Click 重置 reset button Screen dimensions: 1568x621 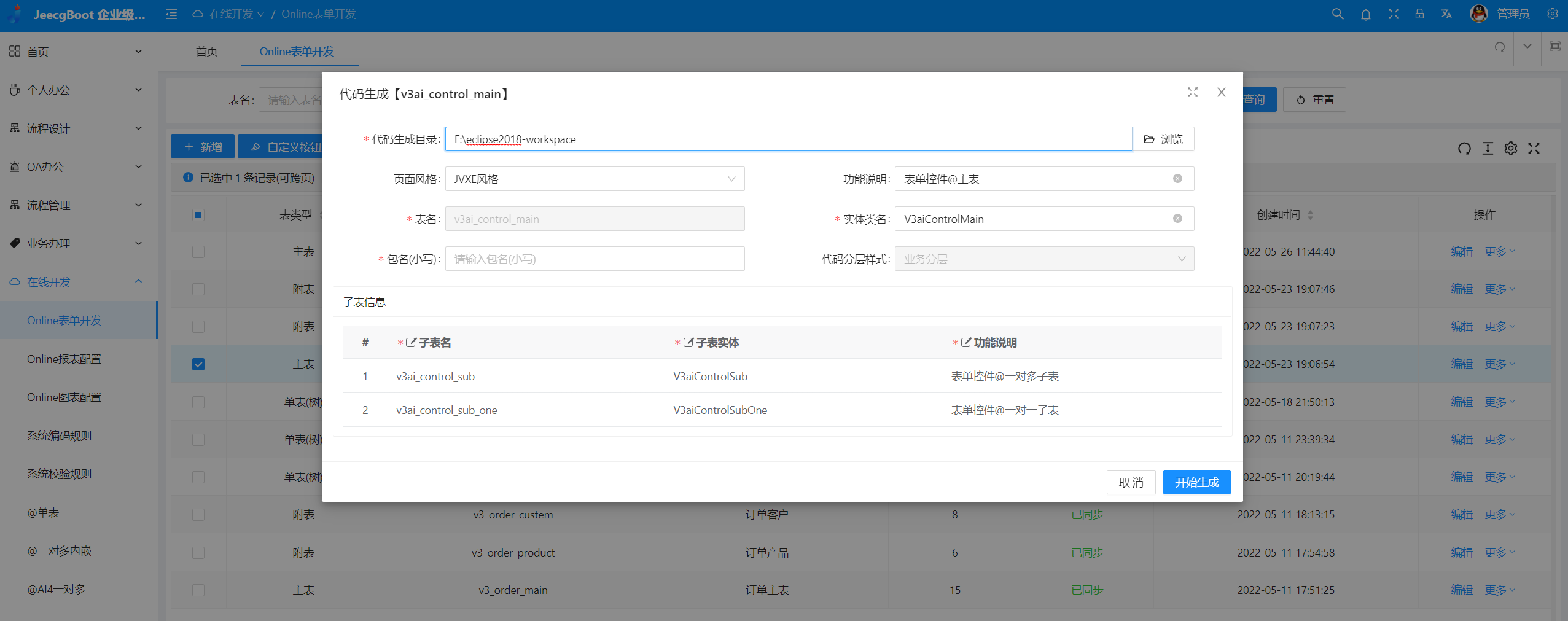point(1314,100)
